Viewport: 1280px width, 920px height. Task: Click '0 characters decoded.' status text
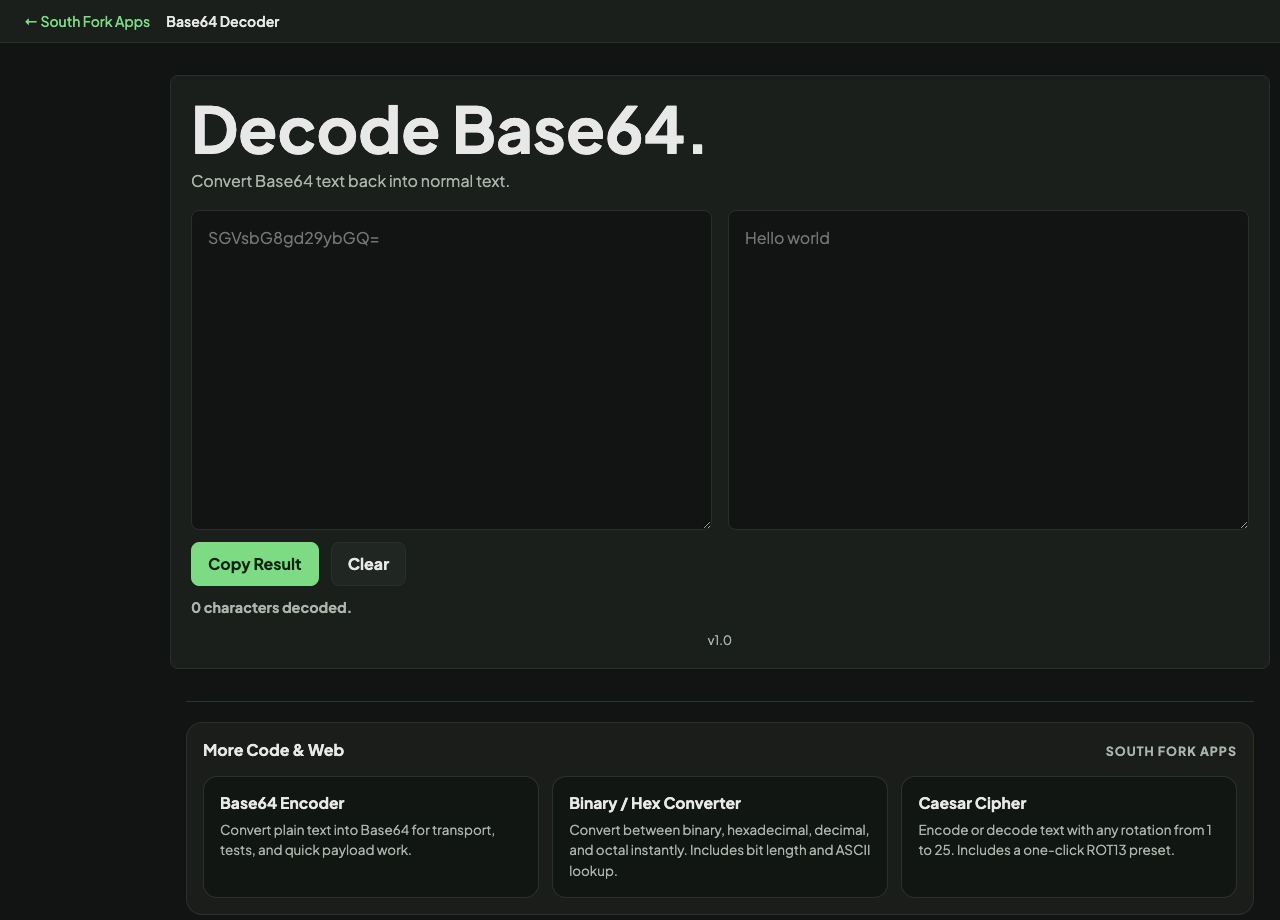pyautogui.click(x=271, y=608)
